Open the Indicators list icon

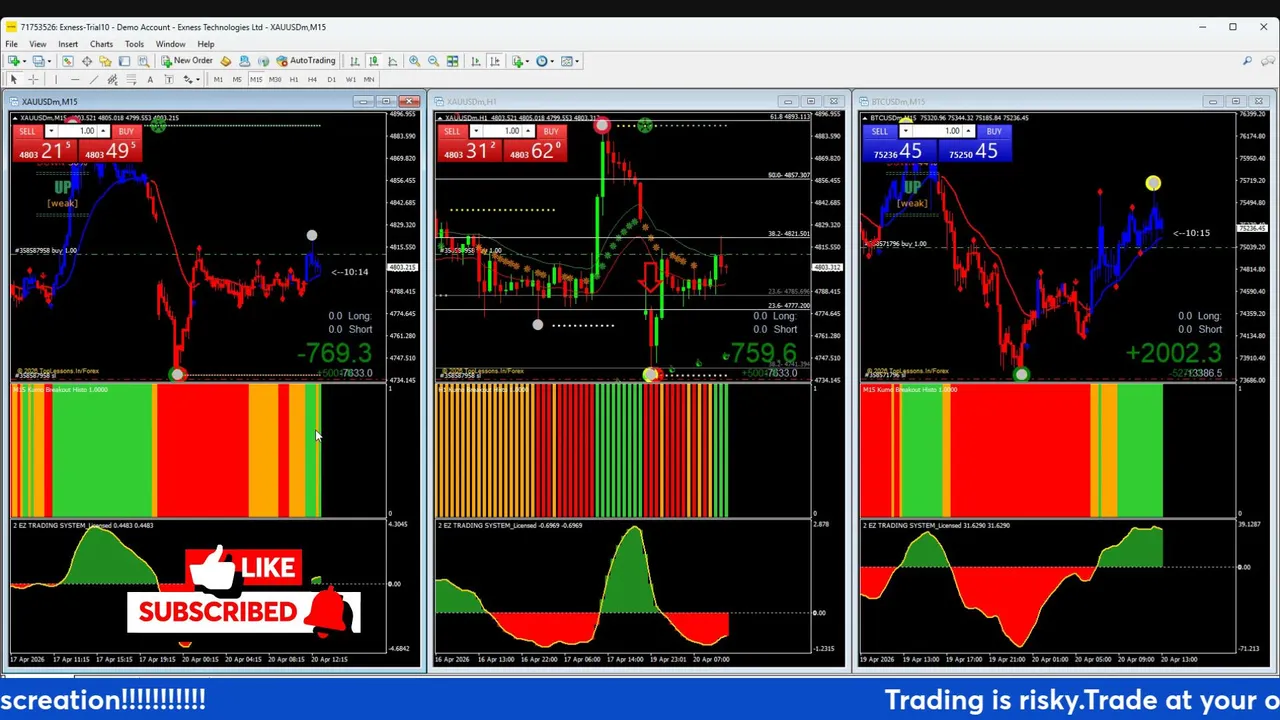[517, 61]
